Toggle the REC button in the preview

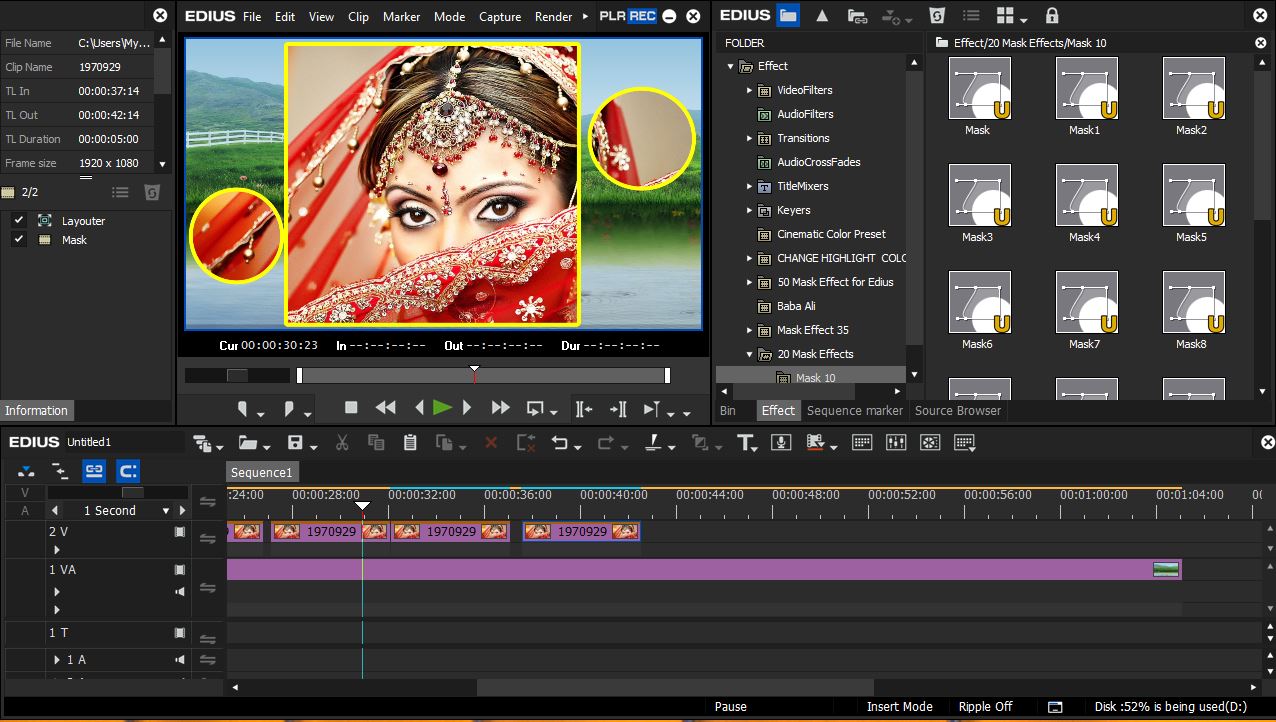(x=641, y=16)
